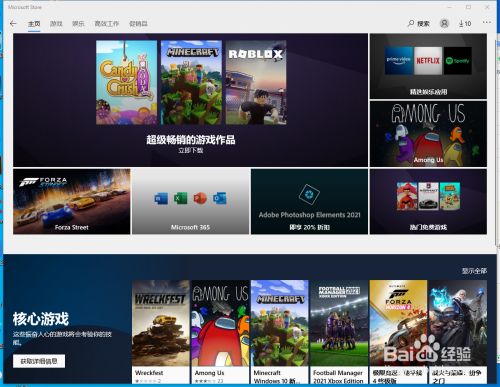Open Football Manager 2021 Xbox Edition card
Screen dimensions: 500x387
339,332
